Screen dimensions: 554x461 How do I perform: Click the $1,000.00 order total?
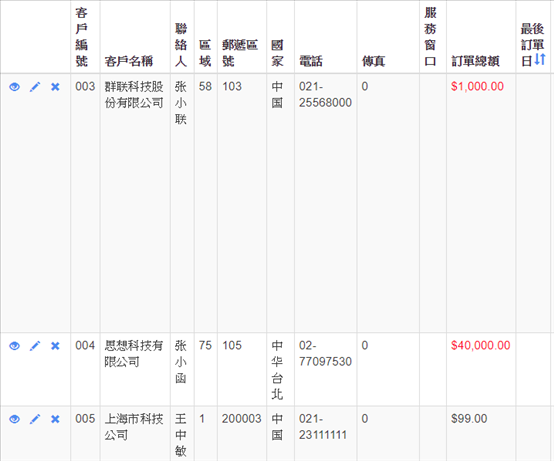477,87
